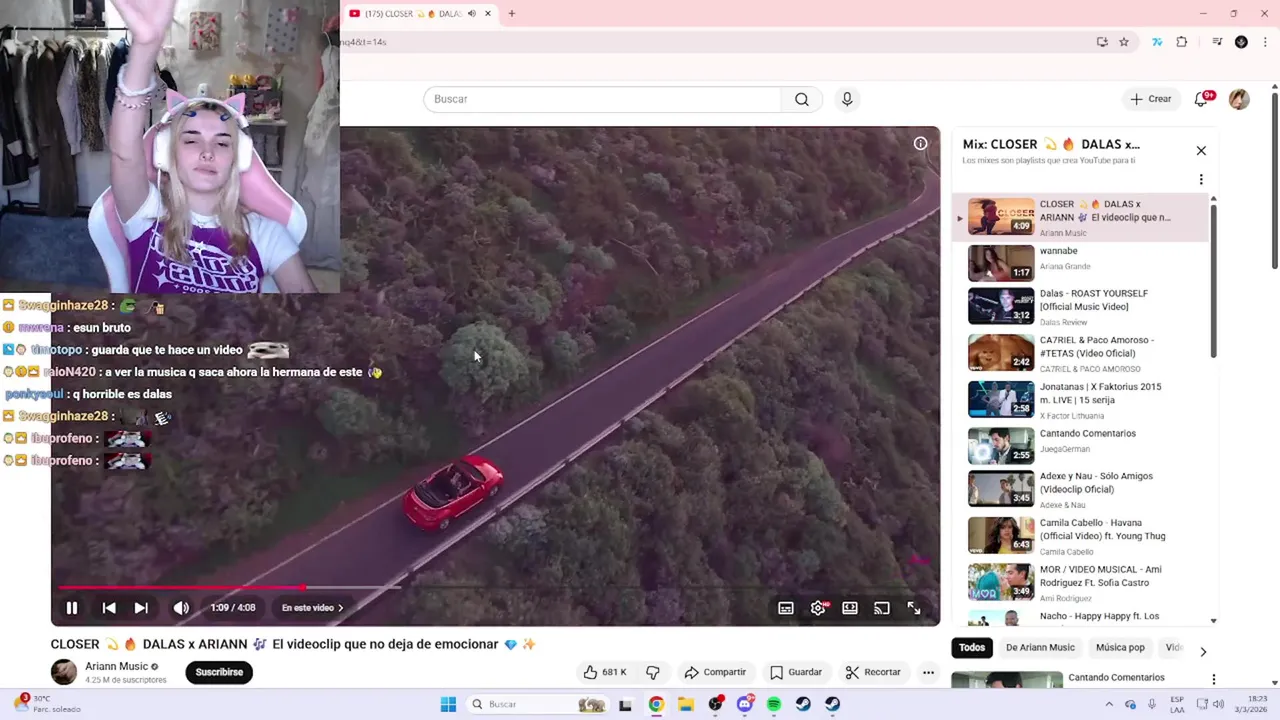Open the Crear menu

coord(1151,99)
